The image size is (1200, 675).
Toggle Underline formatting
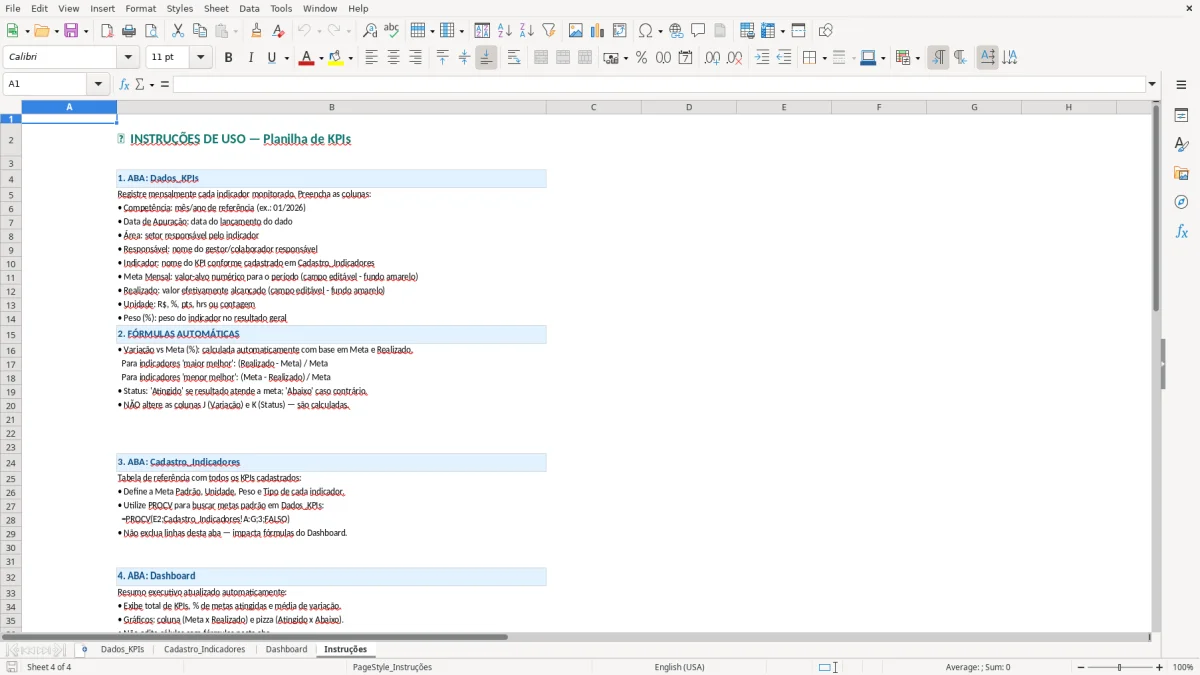(271, 58)
